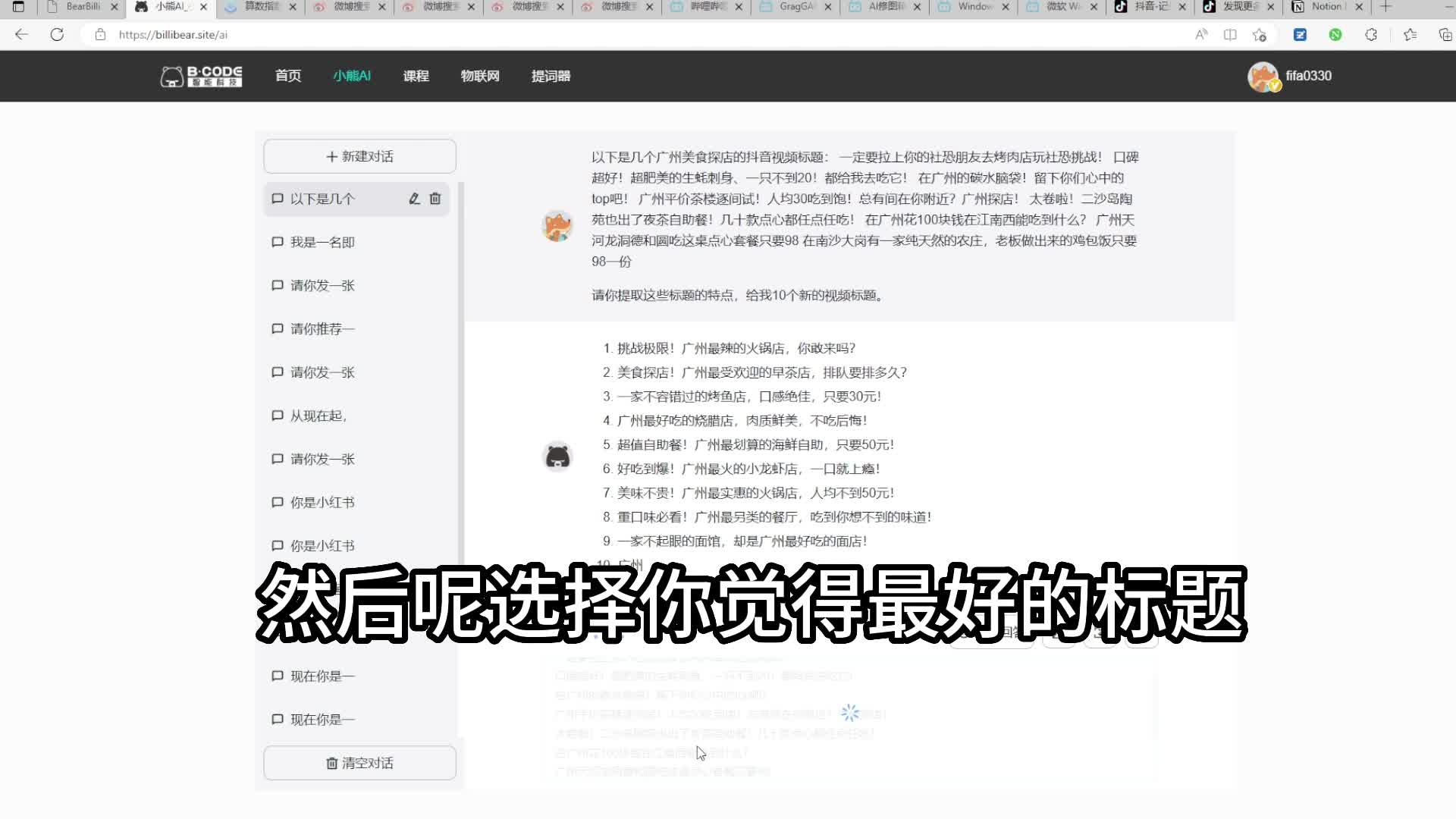
Task: Open 提词器 navigation item
Action: (551, 76)
